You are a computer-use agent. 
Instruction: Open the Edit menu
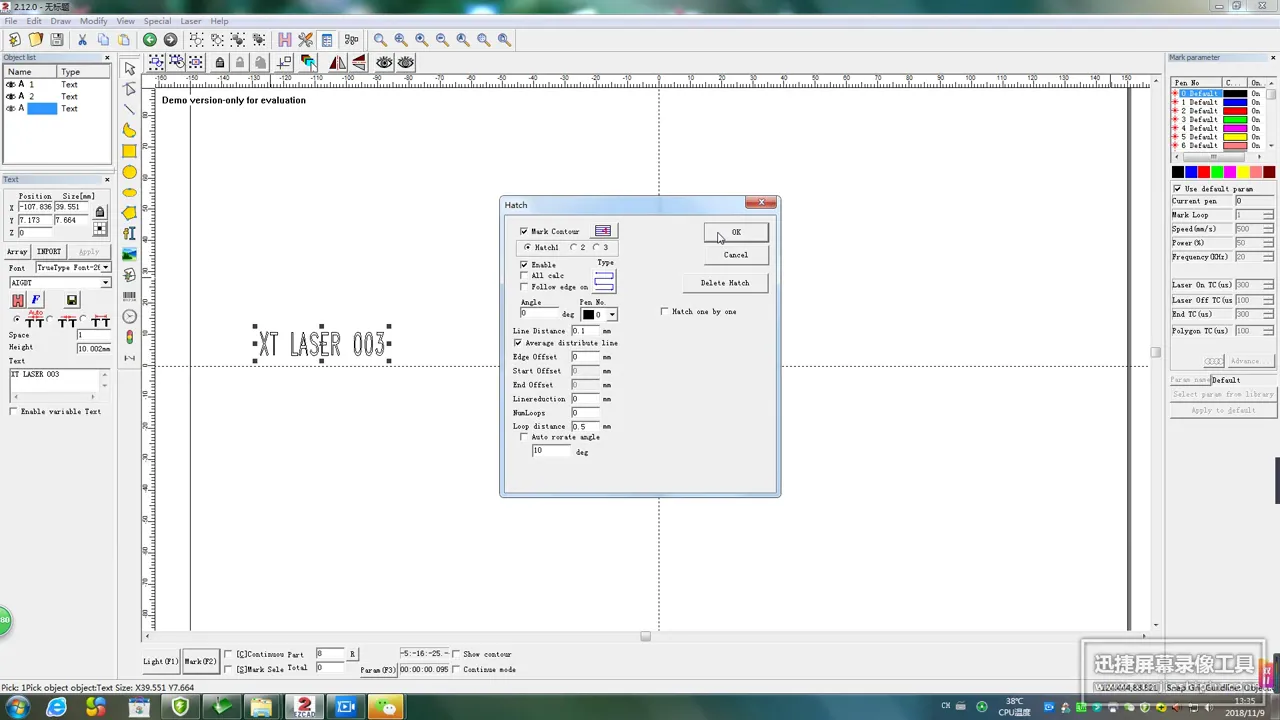coord(34,21)
